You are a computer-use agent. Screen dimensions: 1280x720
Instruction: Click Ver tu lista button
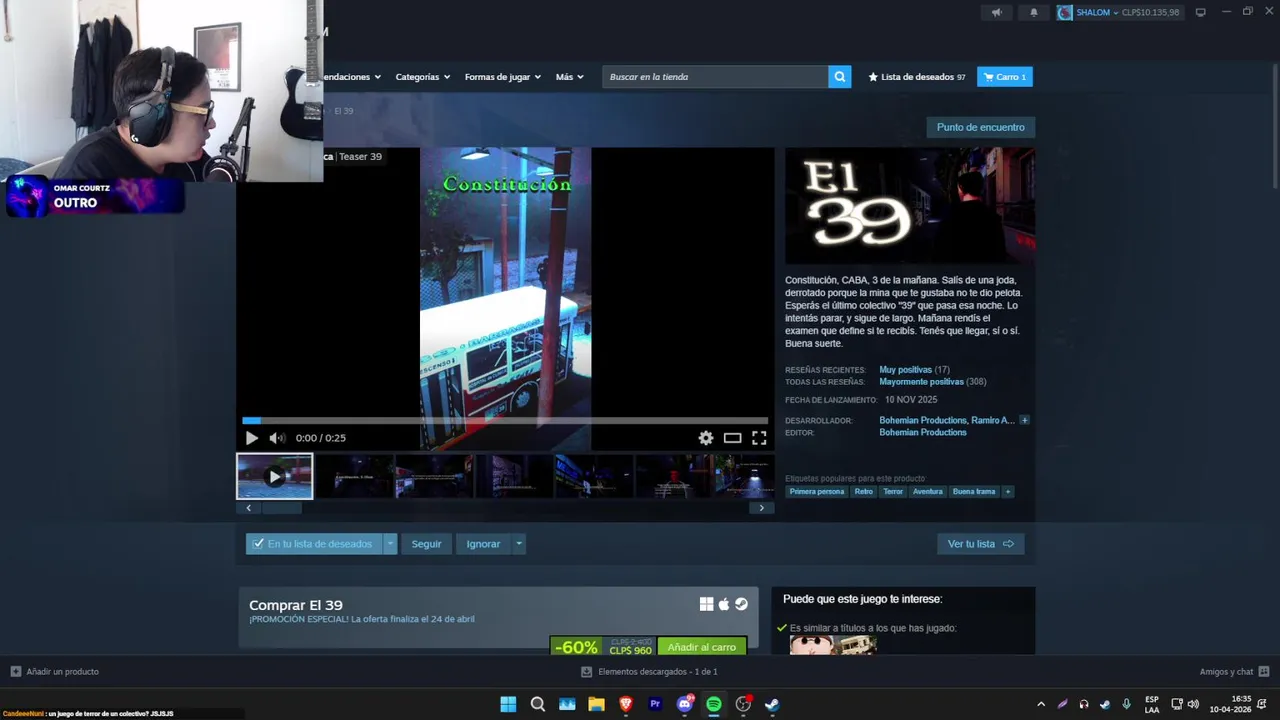[x=980, y=544]
